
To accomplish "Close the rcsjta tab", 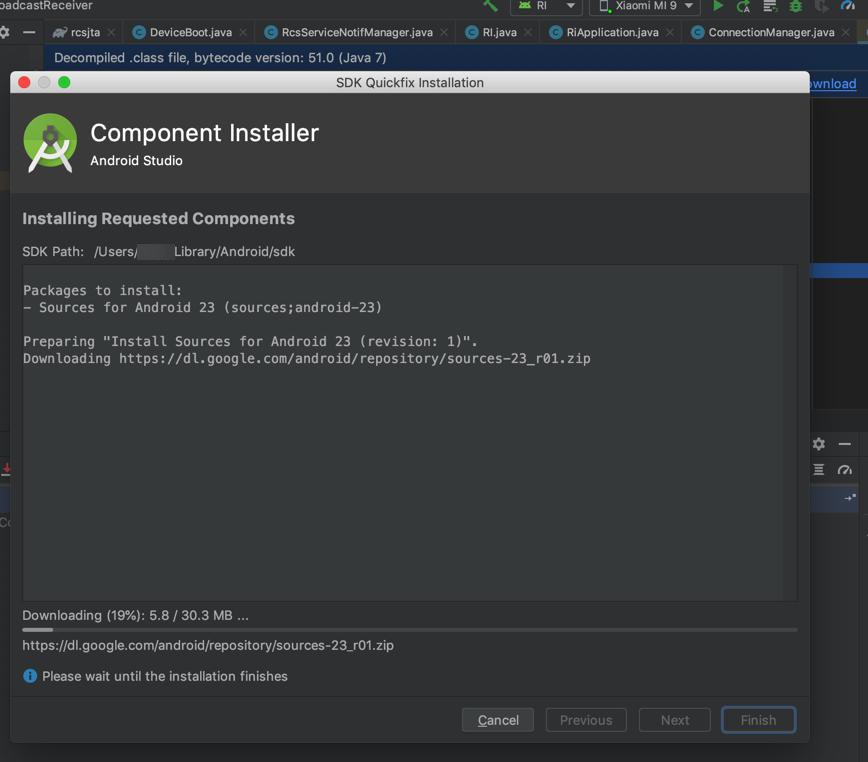I will [x=111, y=33].
